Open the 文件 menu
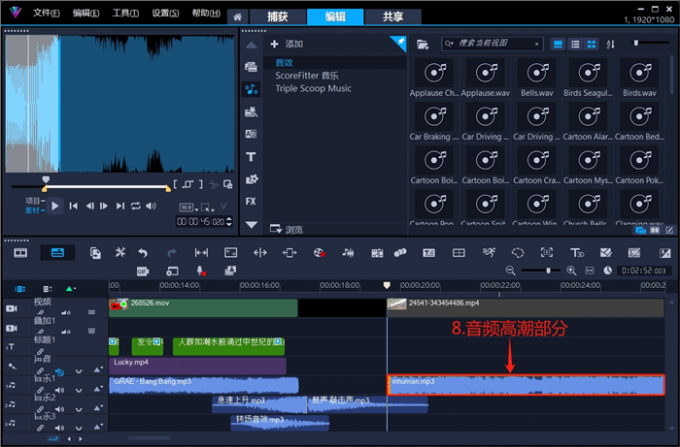The height and width of the screenshot is (447, 680). click(x=46, y=13)
